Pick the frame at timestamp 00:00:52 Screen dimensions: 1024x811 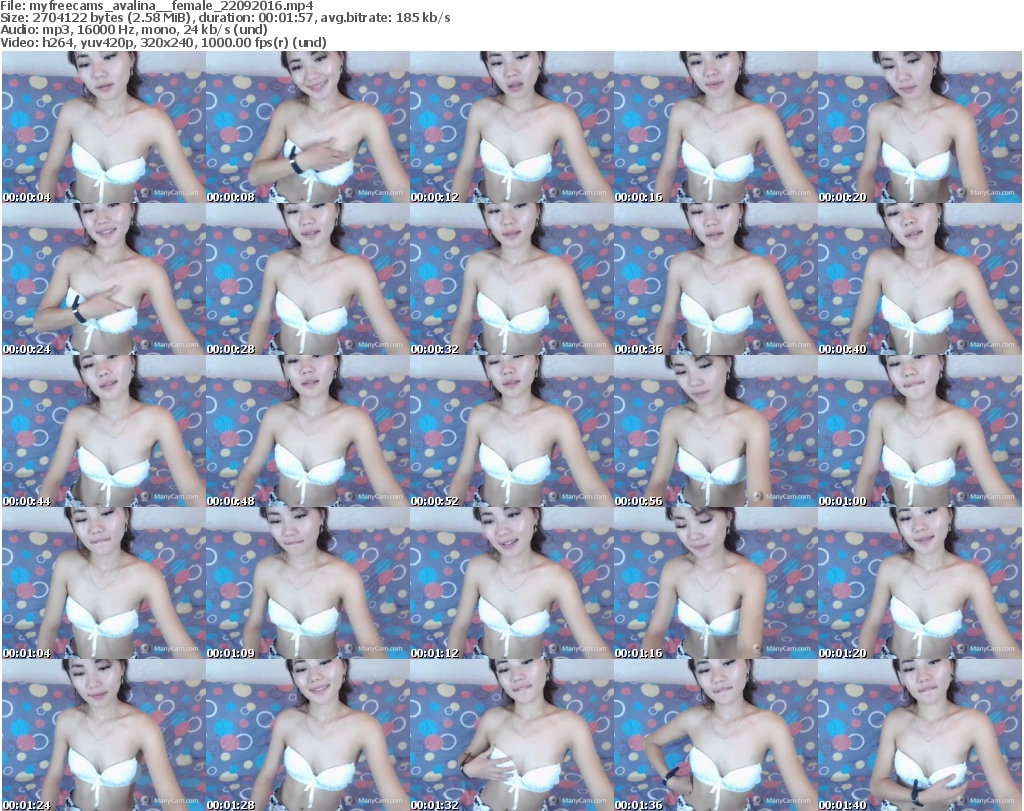(511, 431)
